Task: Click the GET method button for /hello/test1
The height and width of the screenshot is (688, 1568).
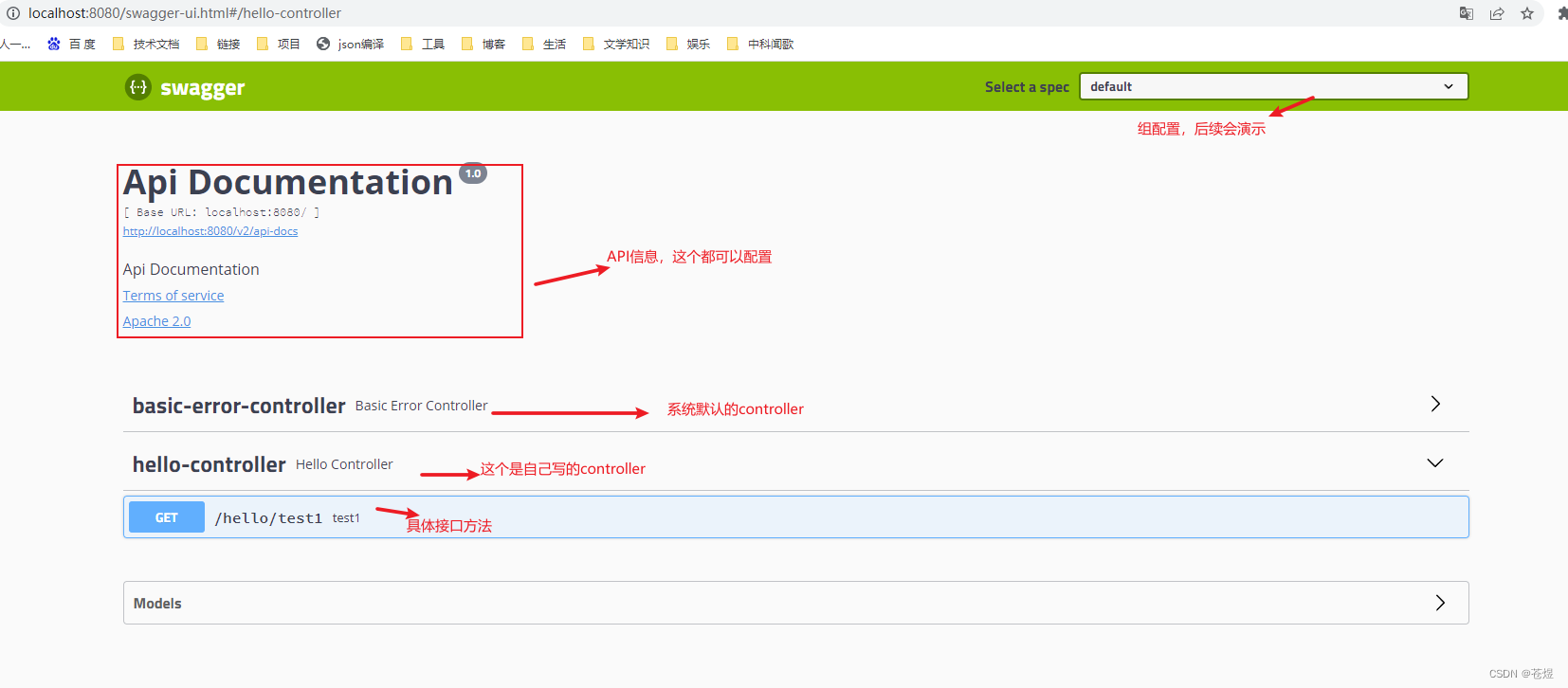Action: pos(167,517)
